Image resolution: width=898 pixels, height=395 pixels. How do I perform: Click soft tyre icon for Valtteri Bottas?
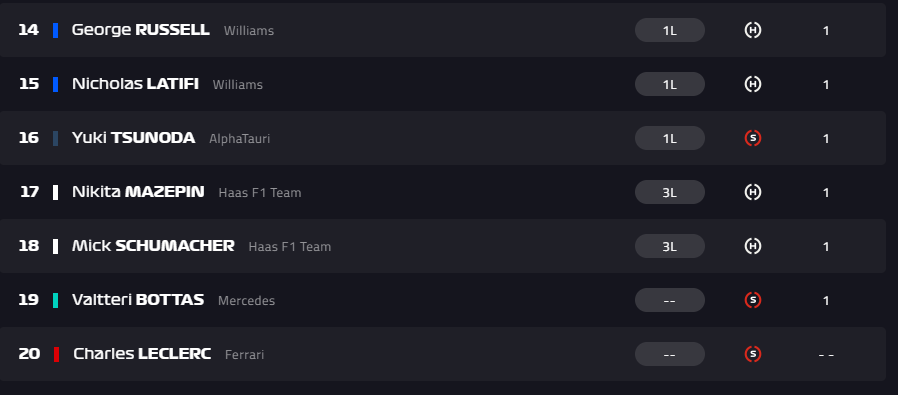click(753, 300)
